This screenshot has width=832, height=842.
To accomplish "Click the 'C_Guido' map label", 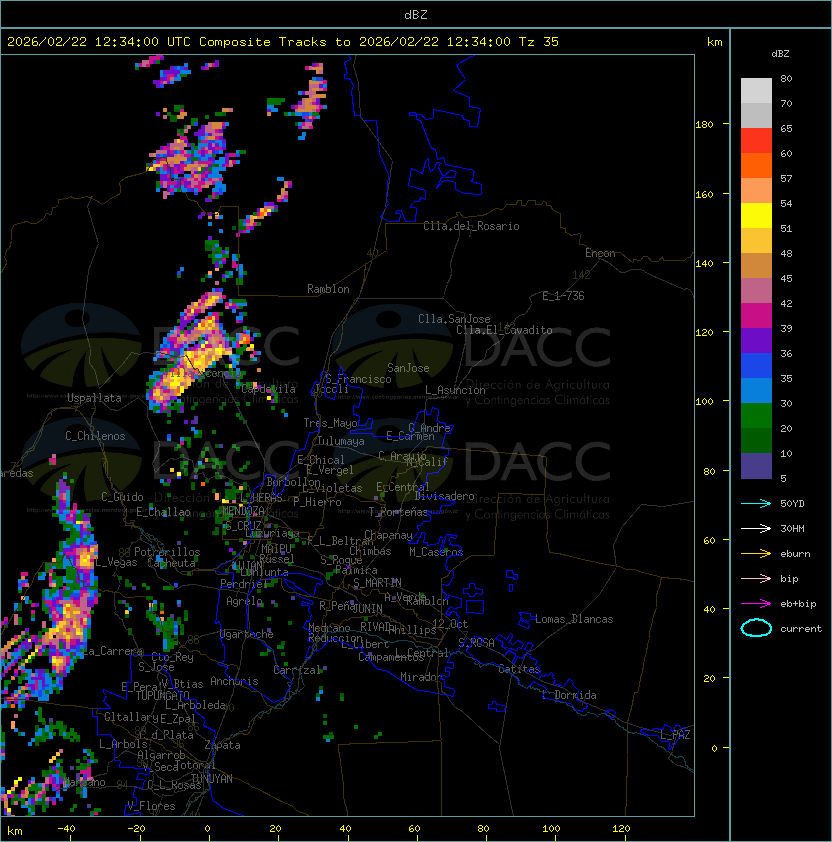I will click(122, 497).
